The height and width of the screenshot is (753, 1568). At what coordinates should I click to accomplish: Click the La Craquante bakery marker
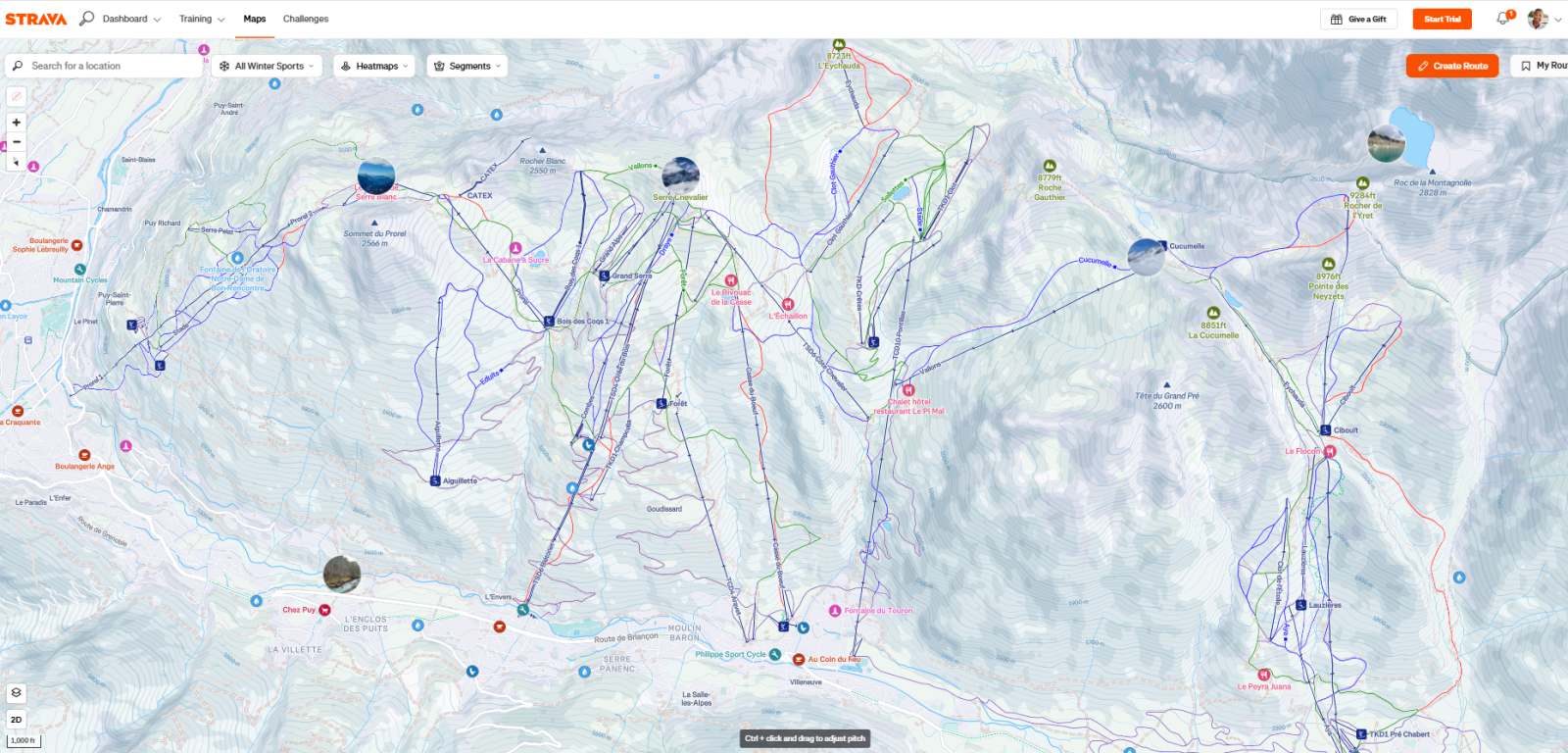(x=18, y=411)
